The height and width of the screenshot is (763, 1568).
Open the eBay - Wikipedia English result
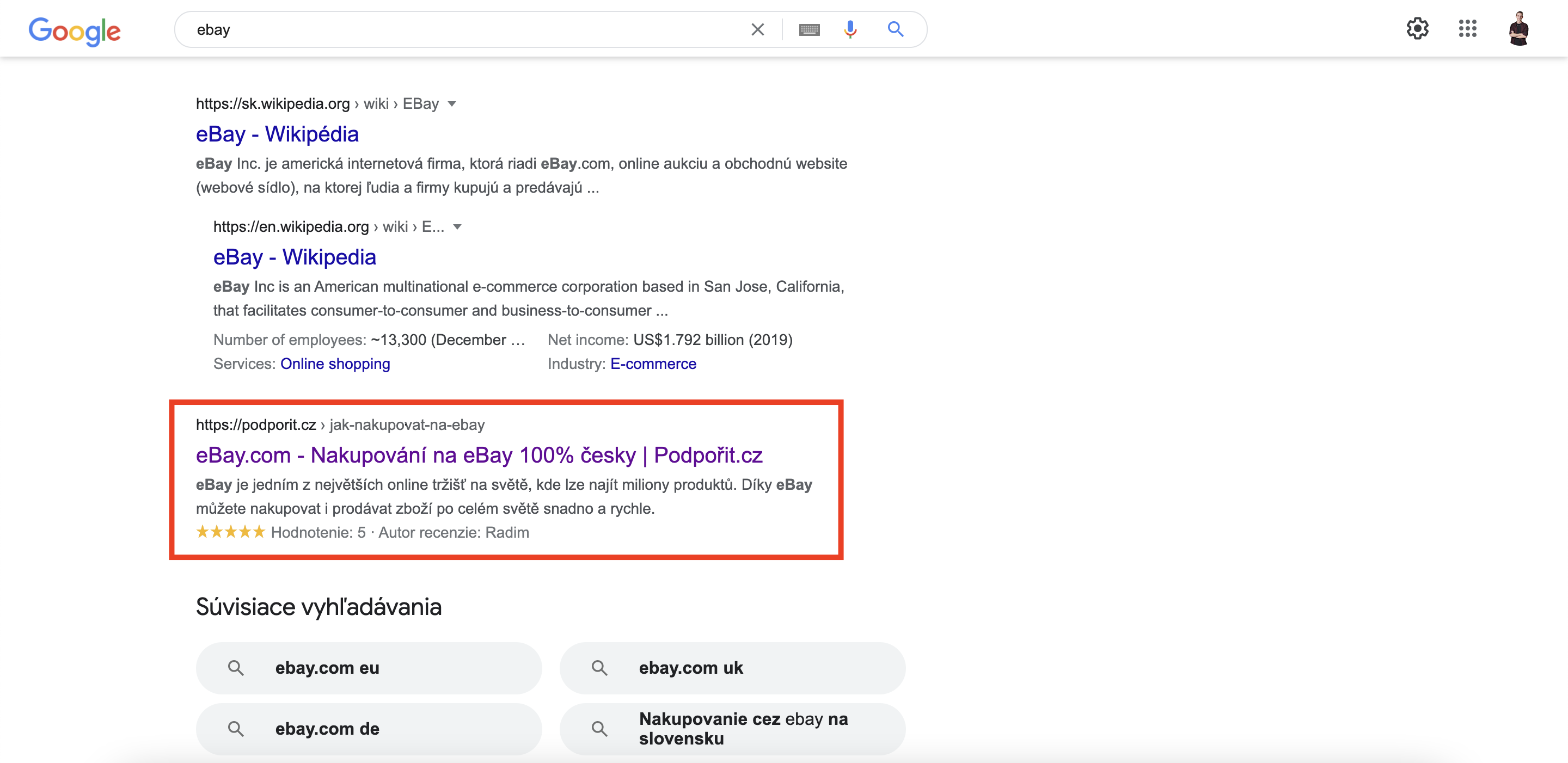click(x=295, y=257)
